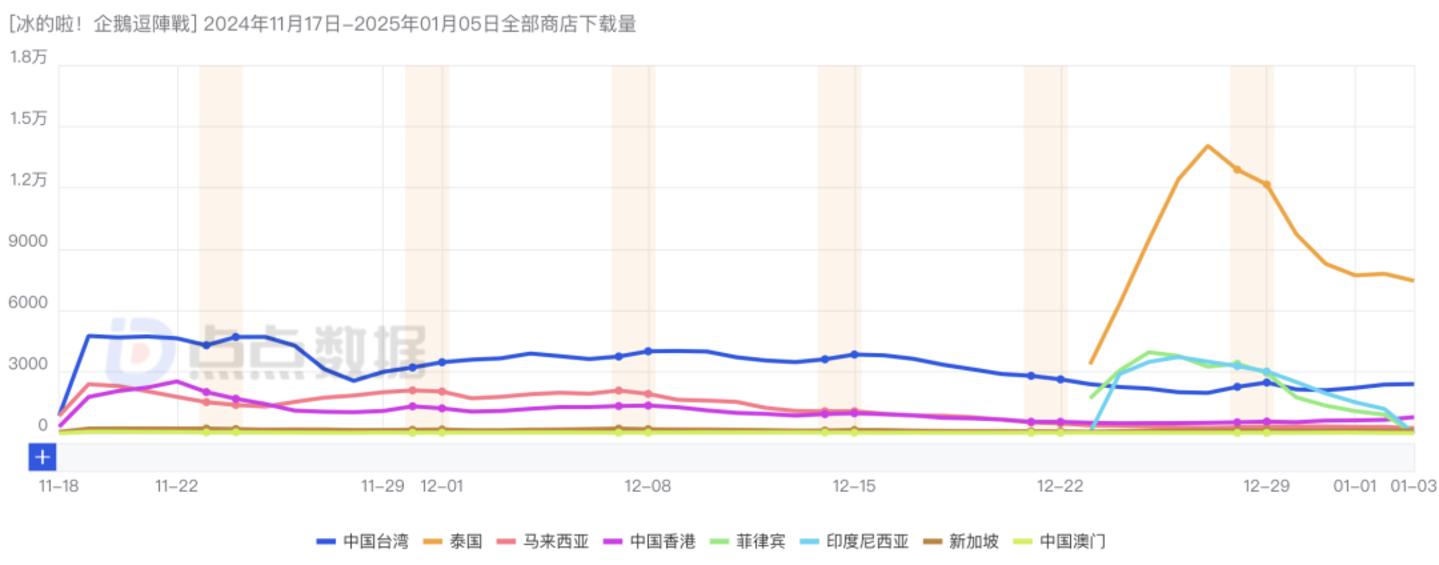Screen dimensions: 1439x565
Task: Click the 中国台湾 blue legend color marker
Action: click(326, 542)
